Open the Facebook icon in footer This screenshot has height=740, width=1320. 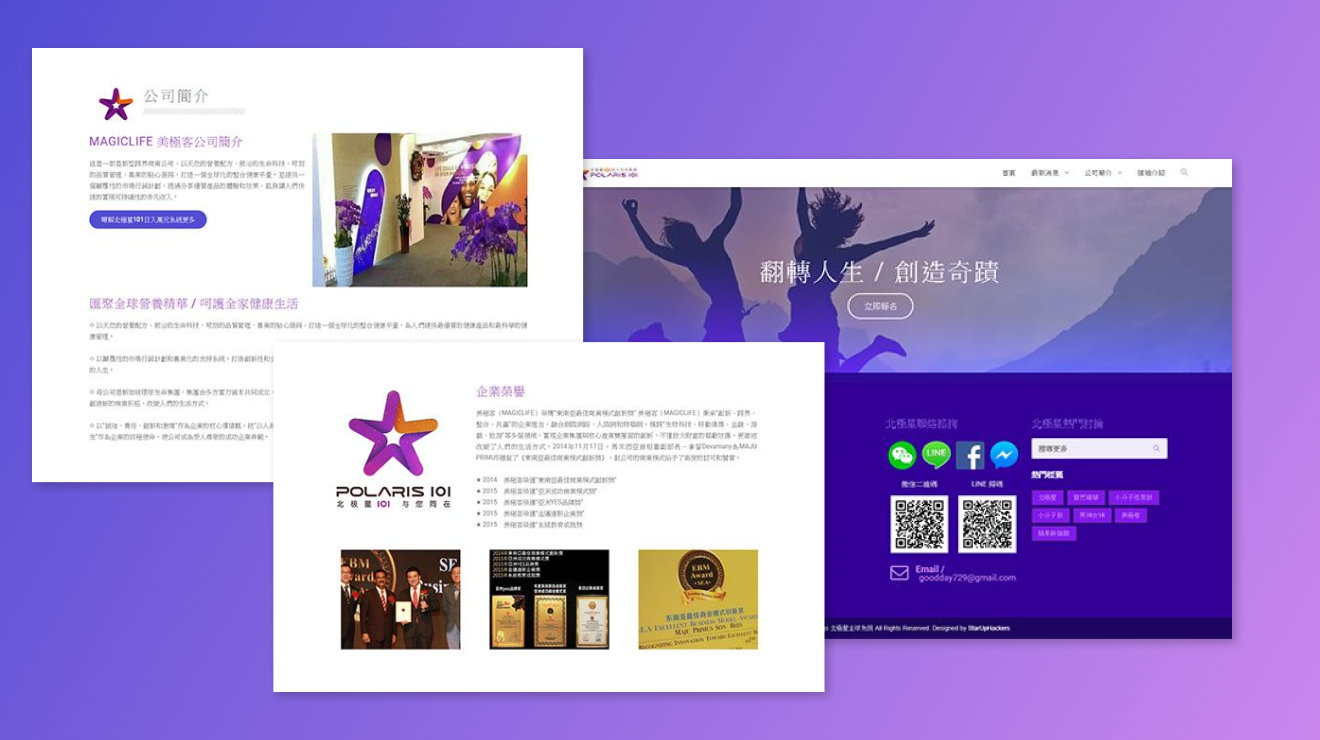[970, 456]
